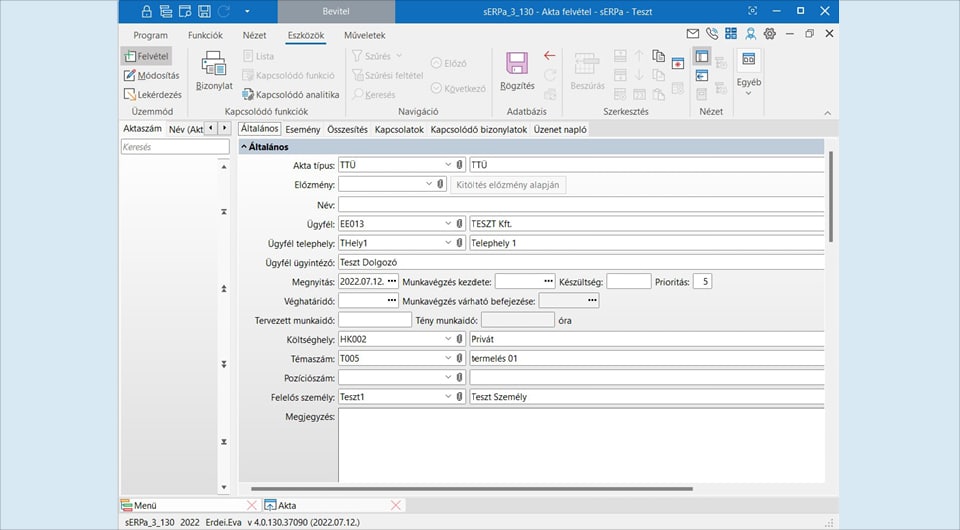
Task: Toggle Felvétel mode
Action: click(x=146, y=56)
